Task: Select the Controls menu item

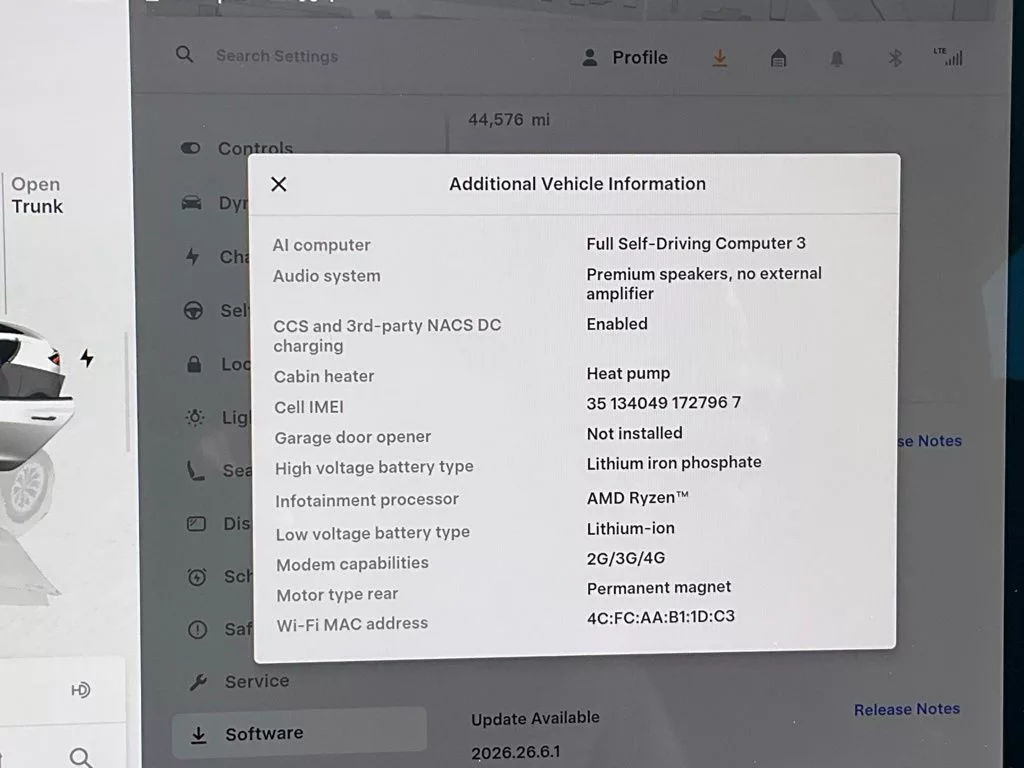Action: [238, 148]
